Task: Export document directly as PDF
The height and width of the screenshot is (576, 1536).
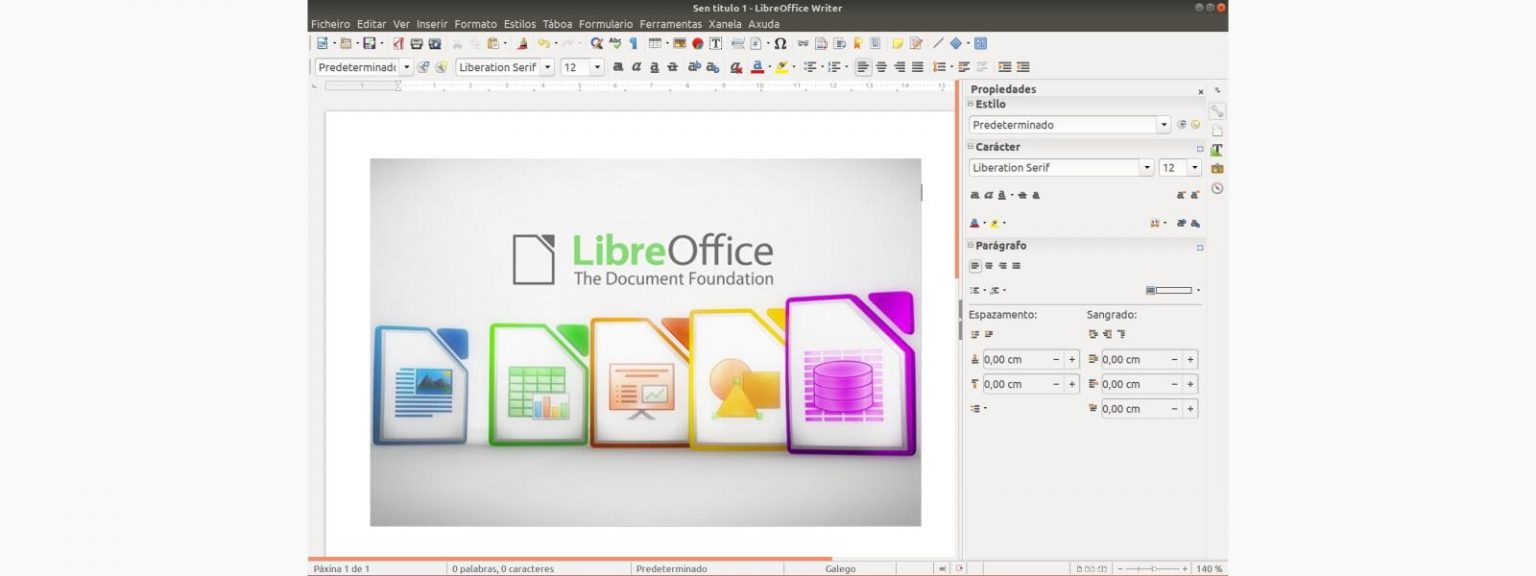Action: click(x=398, y=43)
